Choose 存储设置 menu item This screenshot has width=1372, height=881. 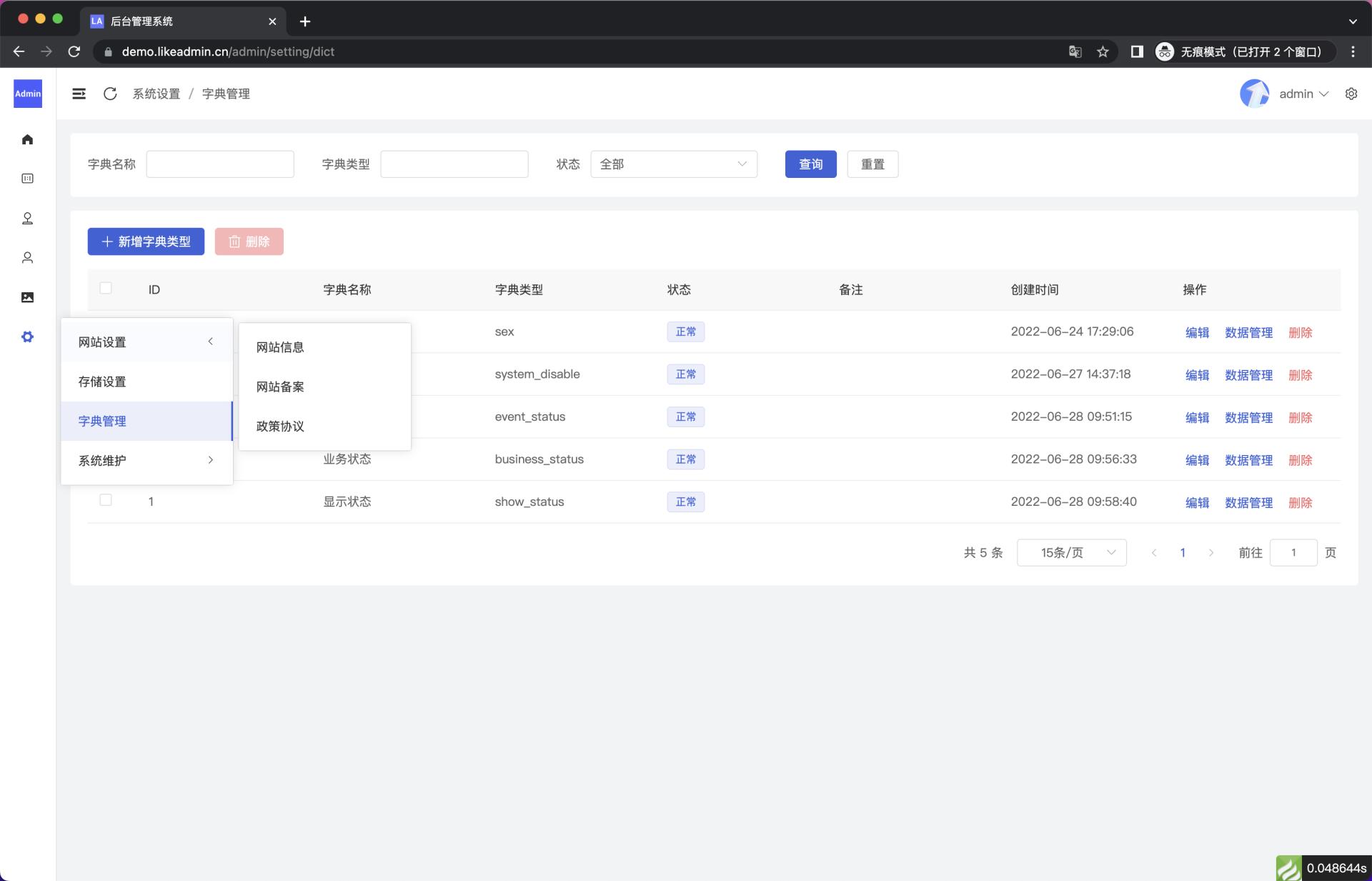[102, 382]
